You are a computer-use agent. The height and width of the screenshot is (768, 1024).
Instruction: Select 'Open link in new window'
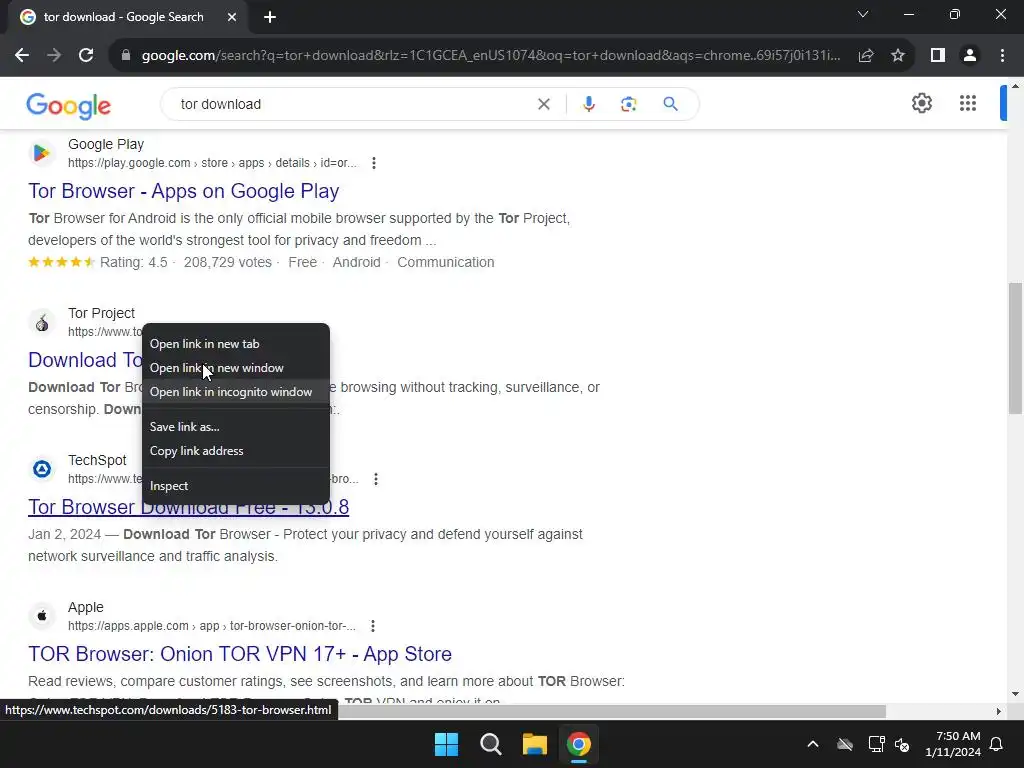(x=236, y=368)
